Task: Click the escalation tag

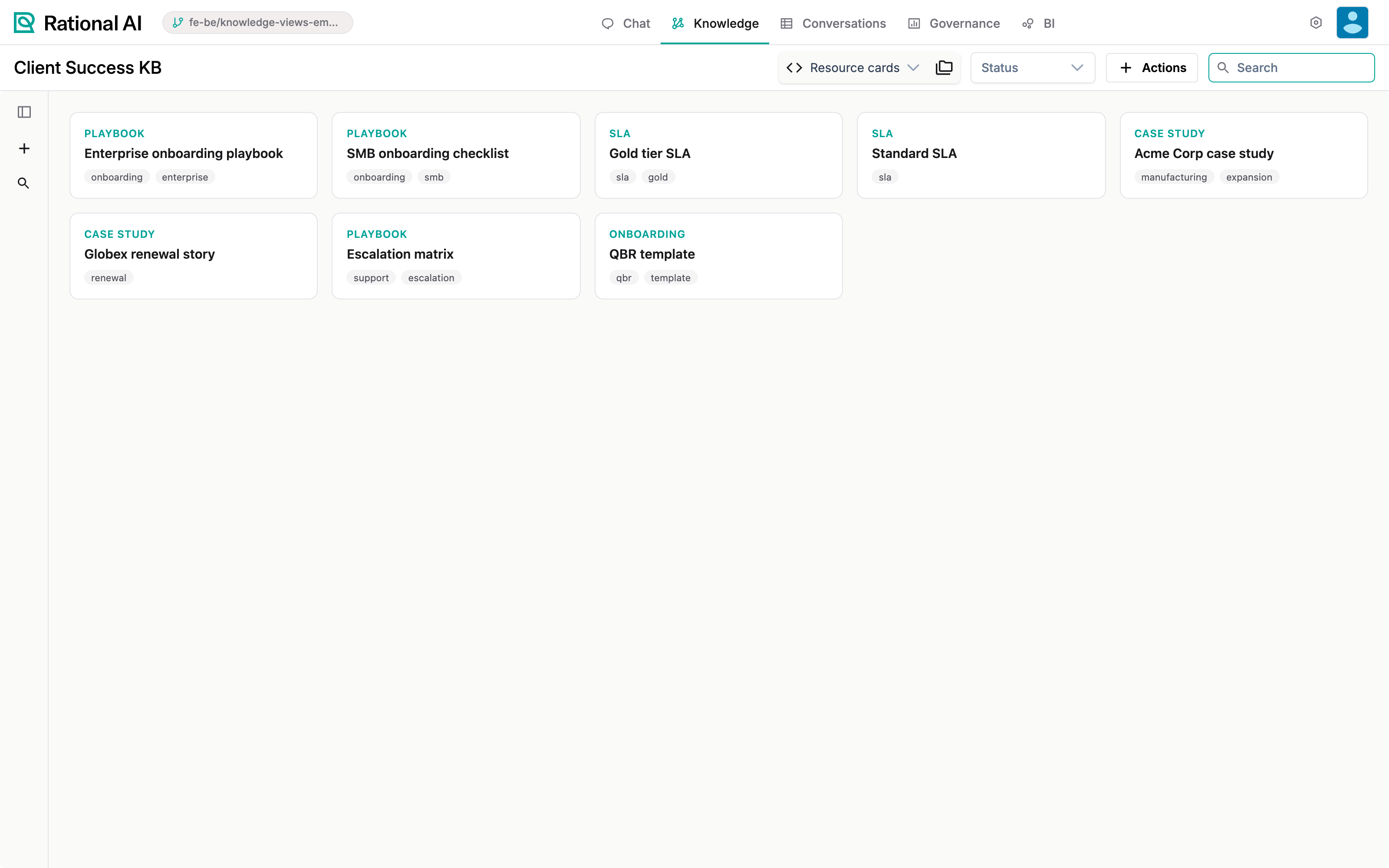Action: coord(431,278)
